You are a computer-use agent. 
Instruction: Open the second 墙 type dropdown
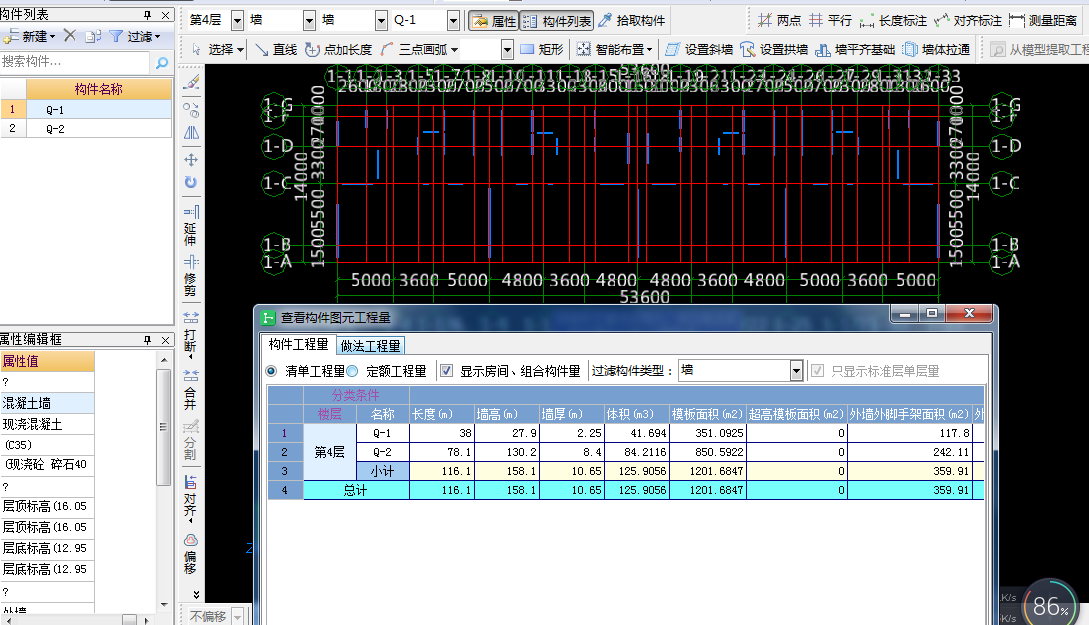pos(381,21)
